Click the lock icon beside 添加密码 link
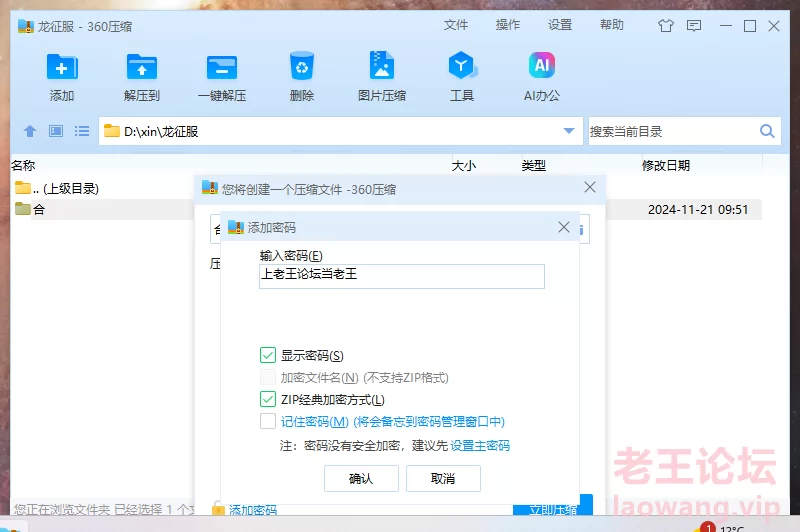This screenshot has width=800, height=532. point(218,508)
